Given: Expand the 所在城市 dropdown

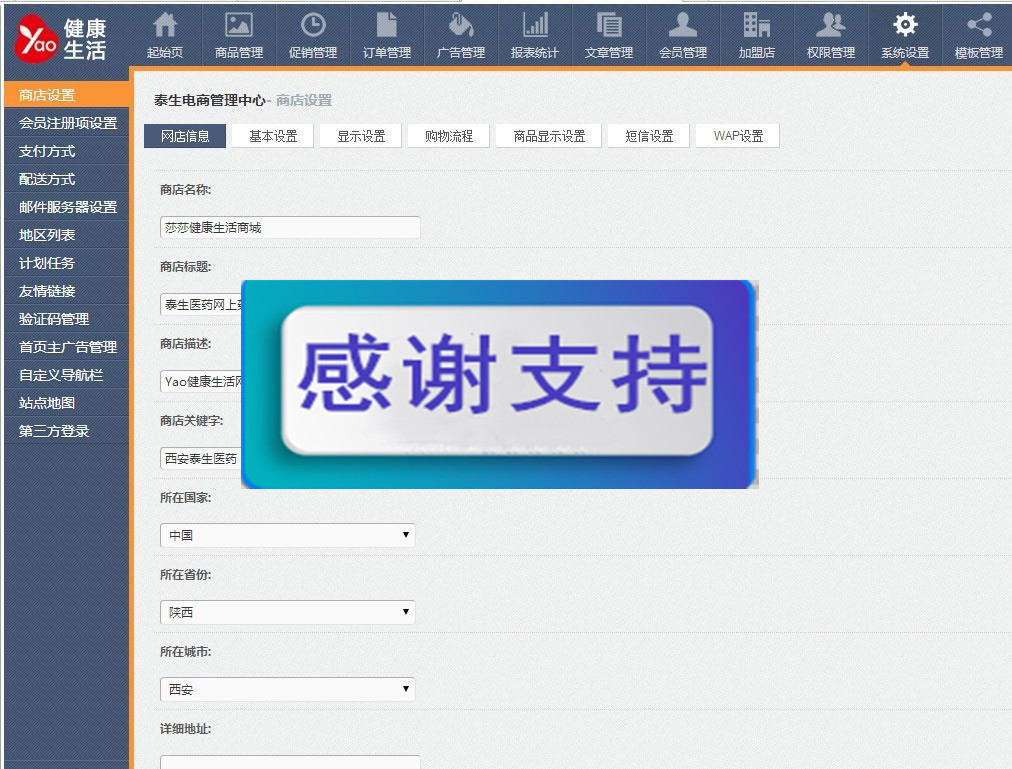Looking at the screenshot, I should pos(287,689).
